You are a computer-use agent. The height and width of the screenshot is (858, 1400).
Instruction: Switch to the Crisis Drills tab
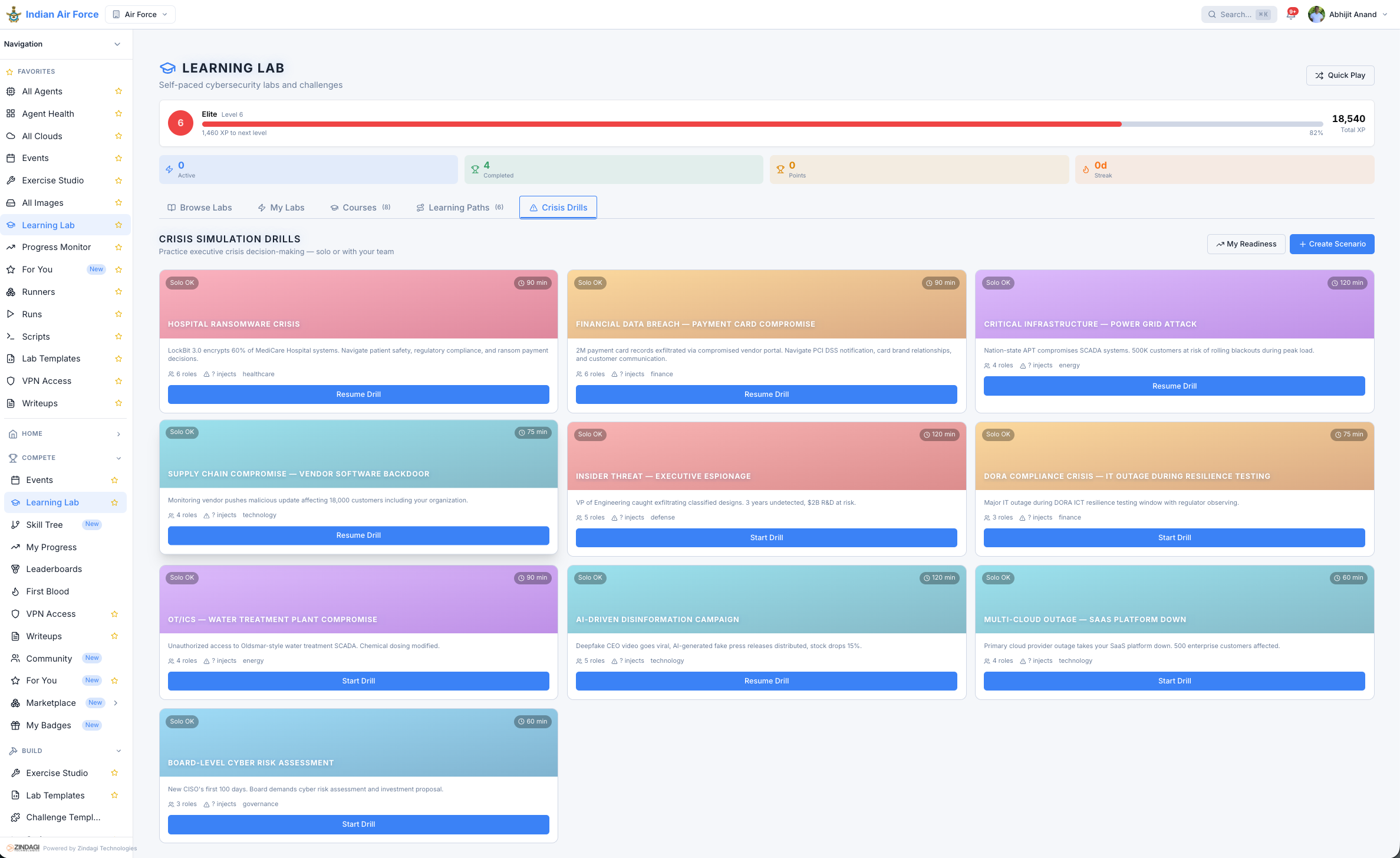coord(558,207)
